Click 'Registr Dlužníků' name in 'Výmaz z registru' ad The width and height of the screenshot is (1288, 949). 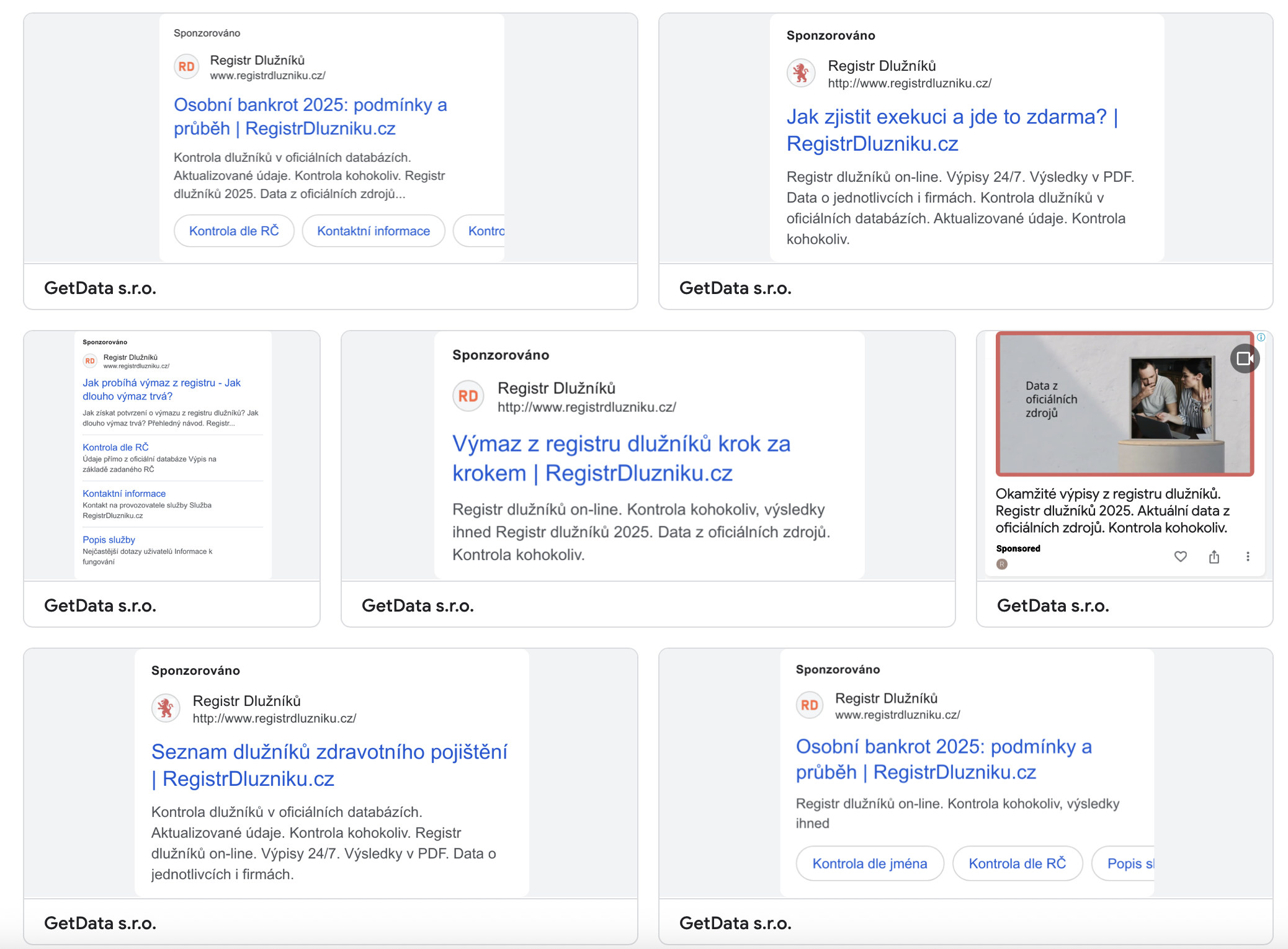tap(557, 388)
